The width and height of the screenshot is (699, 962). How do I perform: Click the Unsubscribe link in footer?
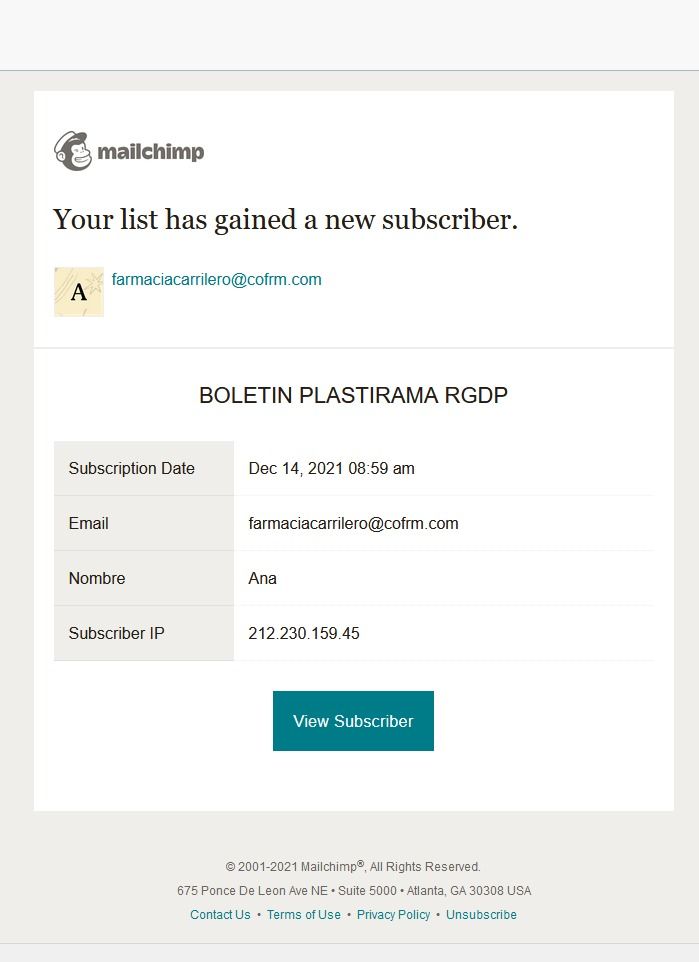tap(481, 915)
